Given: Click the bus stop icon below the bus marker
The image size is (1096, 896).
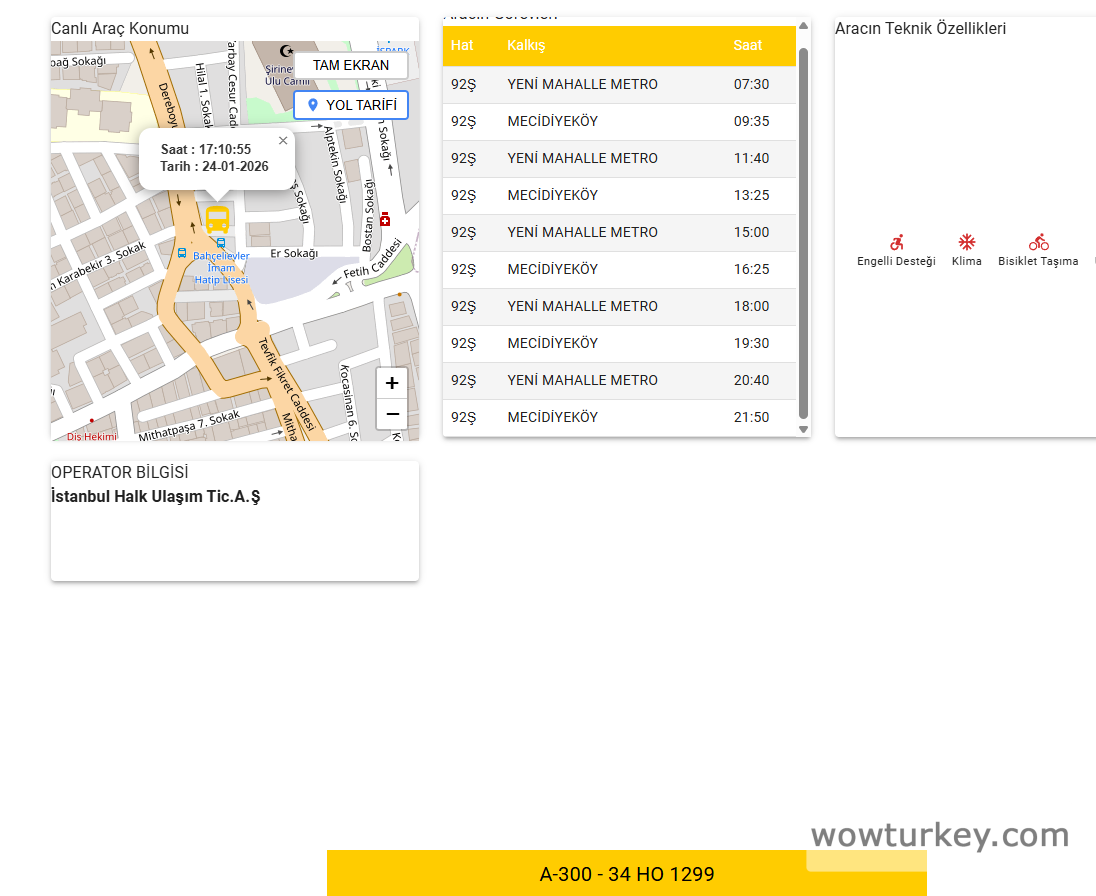Looking at the screenshot, I should coord(219,243).
